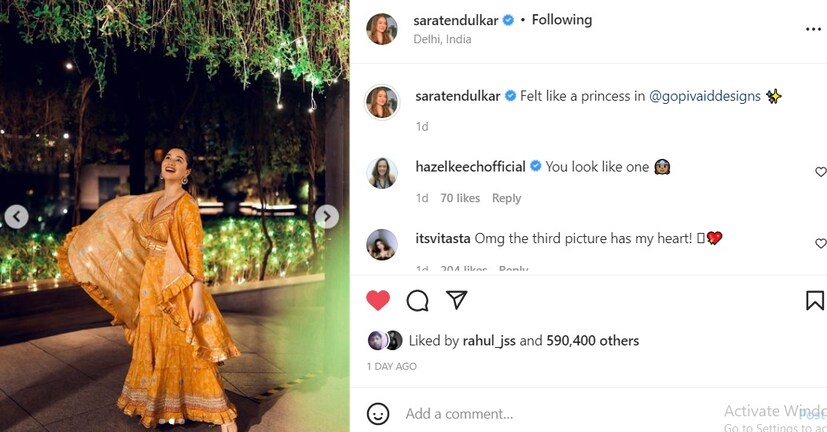Like hazelkeechofficial's comment heart
Image resolution: width=827 pixels, height=432 pixels.
tap(821, 172)
